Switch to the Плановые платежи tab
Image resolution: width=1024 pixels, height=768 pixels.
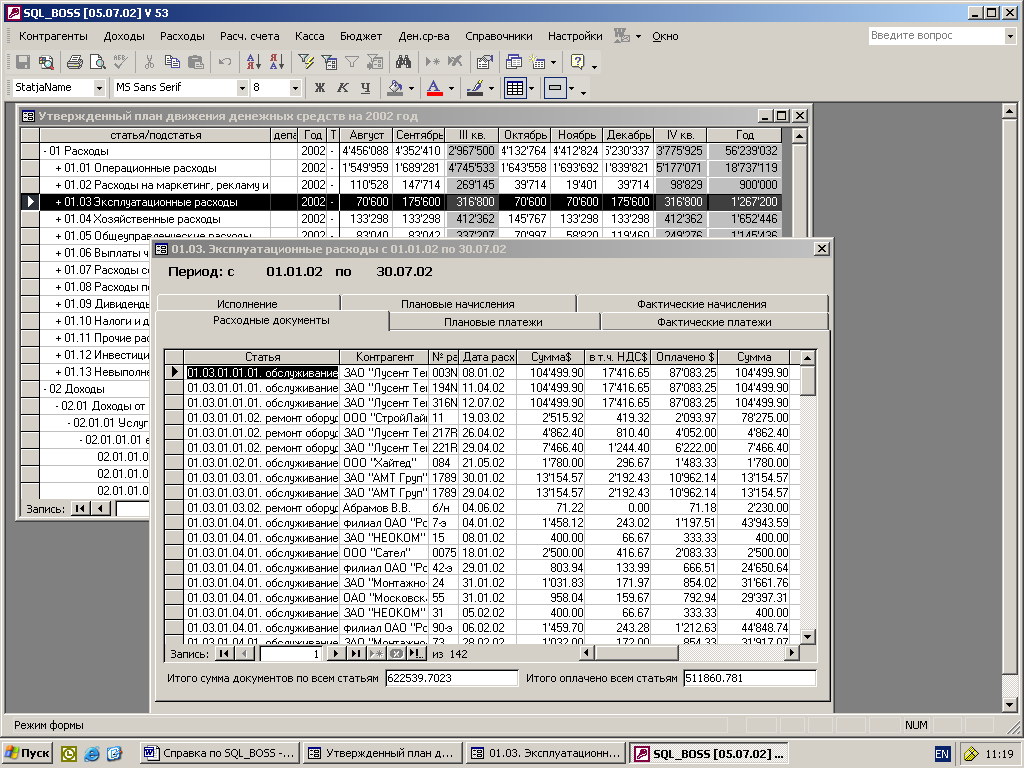pyautogui.click(x=493, y=322)
